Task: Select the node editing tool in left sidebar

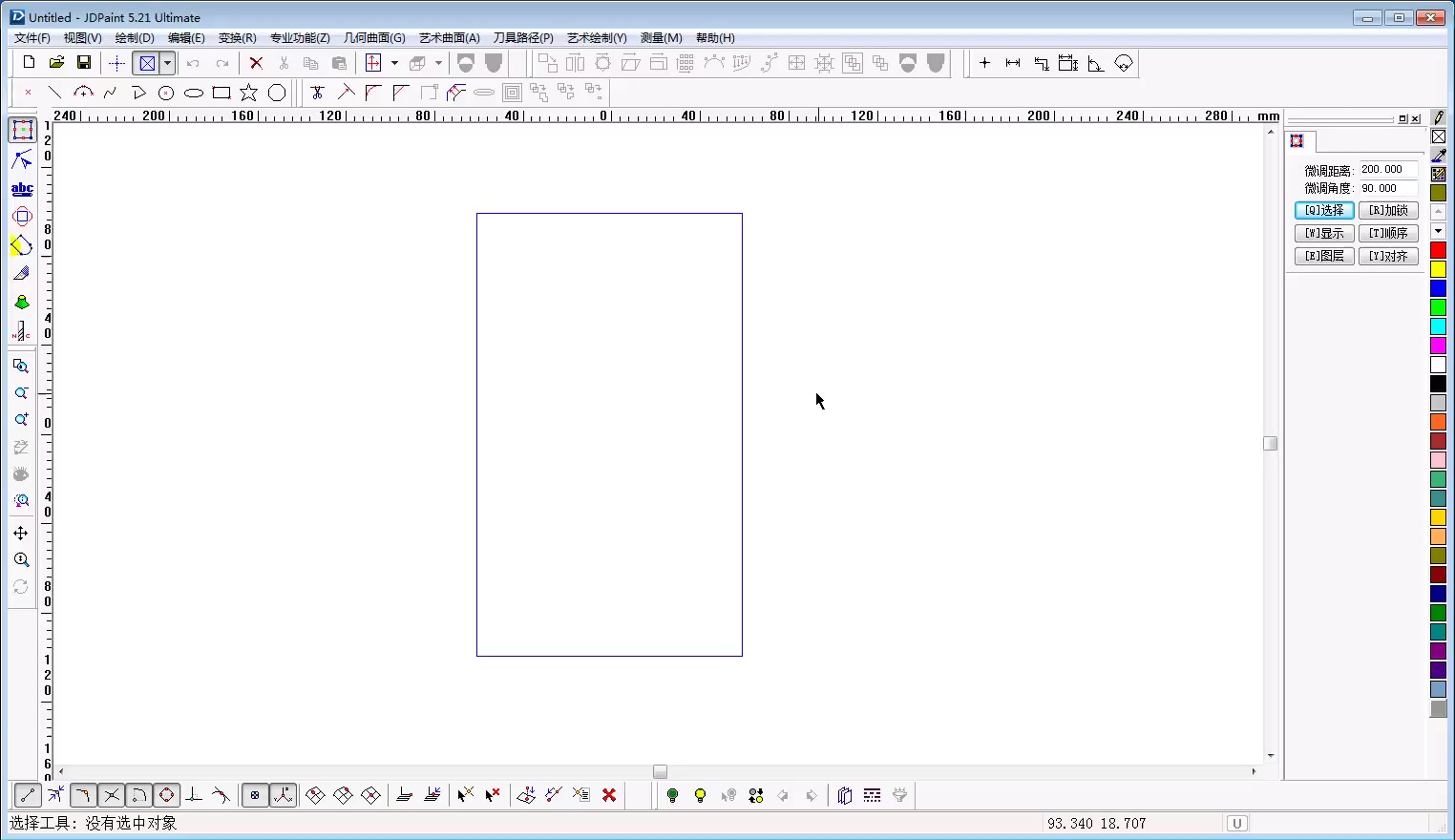Action: (22, 159)
